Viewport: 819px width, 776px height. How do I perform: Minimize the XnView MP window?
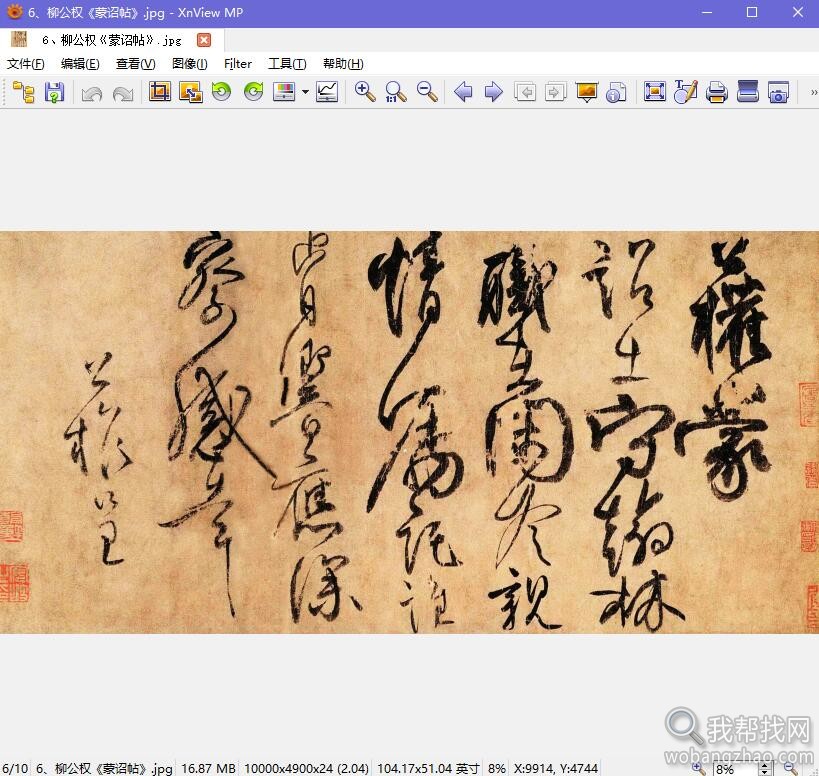707,12
